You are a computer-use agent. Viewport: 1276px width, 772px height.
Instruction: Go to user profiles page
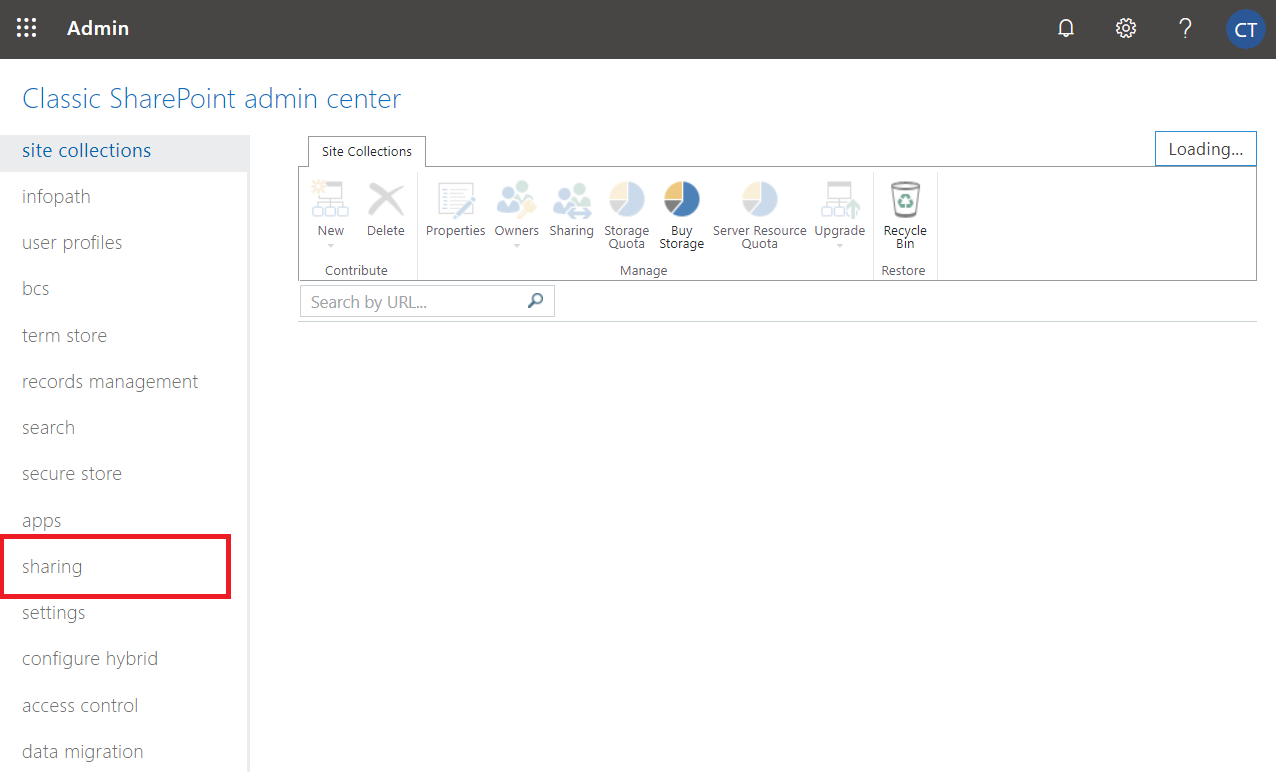(72, 243)
